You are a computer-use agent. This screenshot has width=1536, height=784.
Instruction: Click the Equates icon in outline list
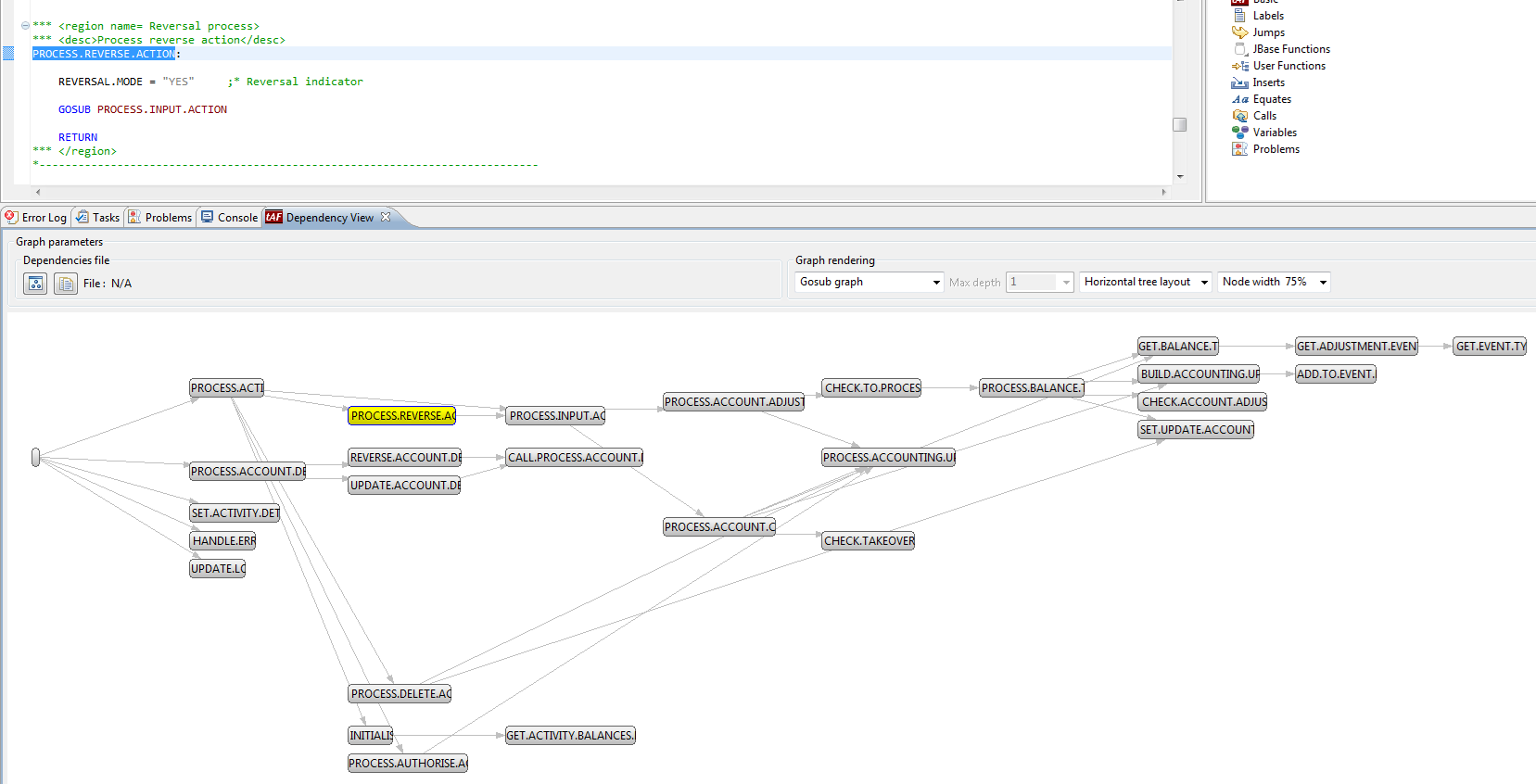(1239, 99)
